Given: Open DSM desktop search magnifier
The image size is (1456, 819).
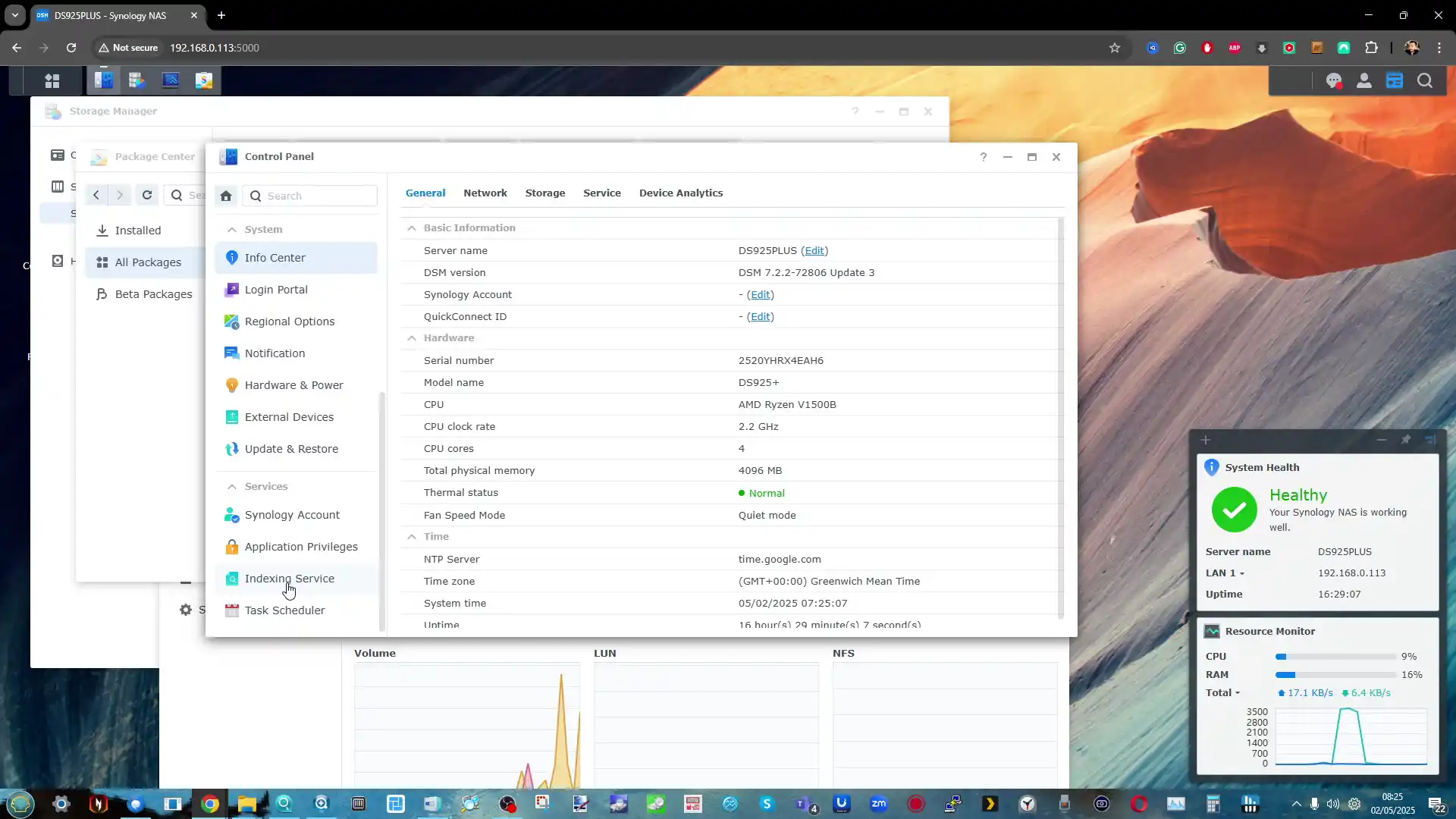Looking at the screenshot, I should point(1425,80).
